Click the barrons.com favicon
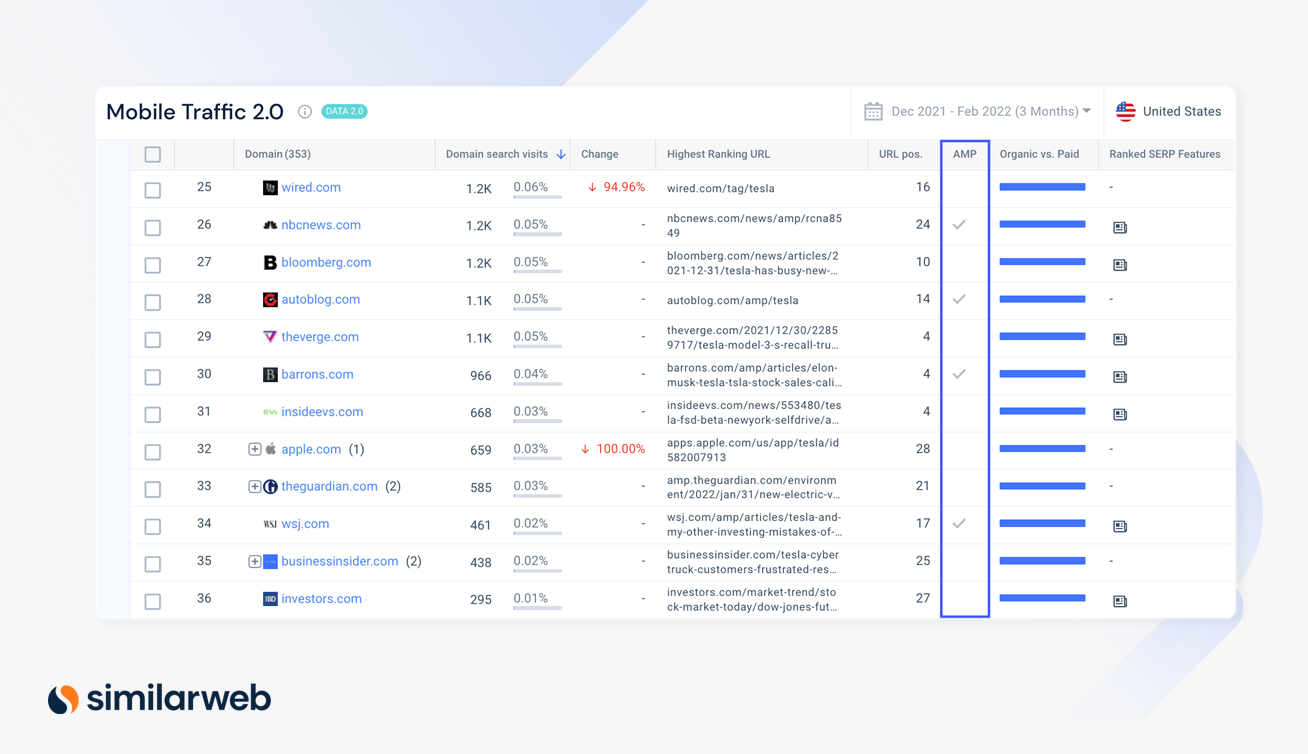The width and height of the screenshot is (1308, 754). [x=270, y=375]
